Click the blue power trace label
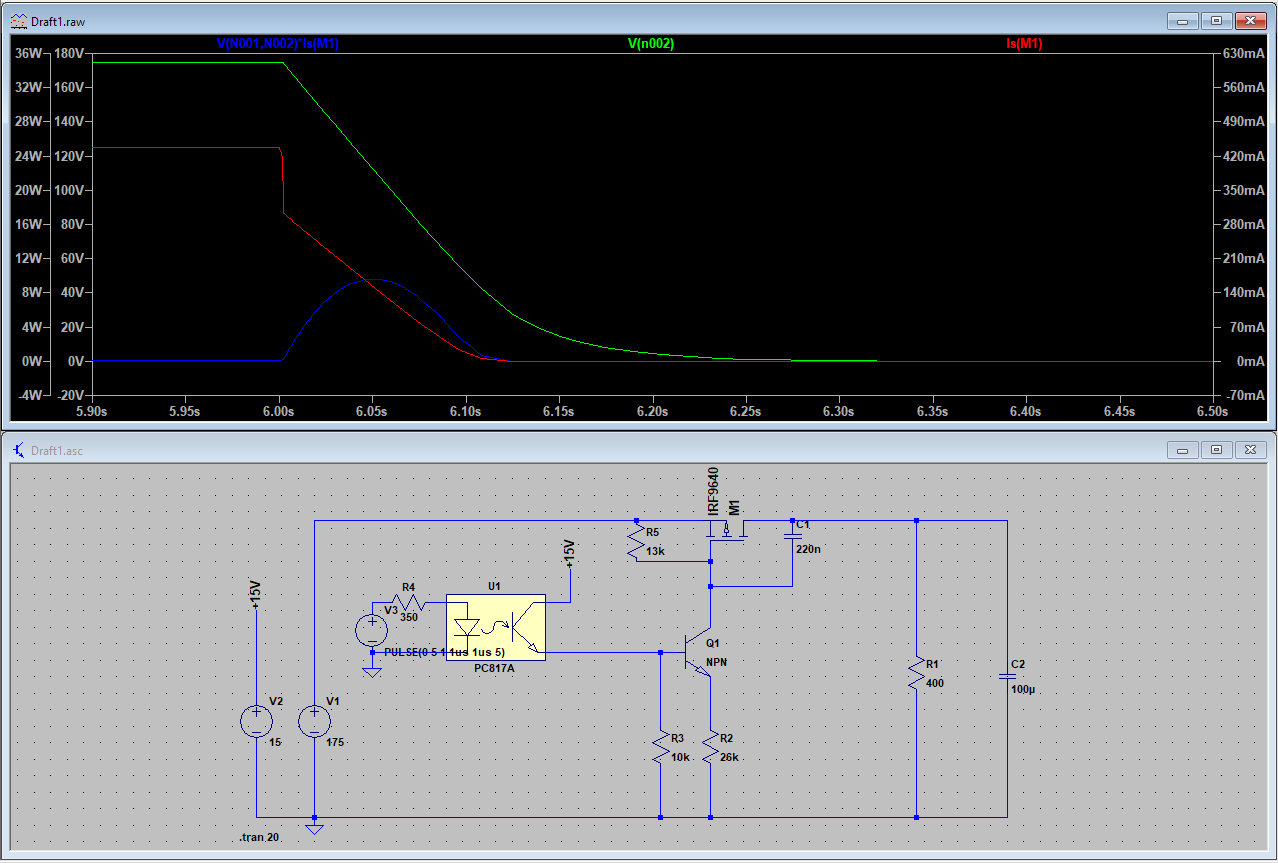 (x=278, y=44)
